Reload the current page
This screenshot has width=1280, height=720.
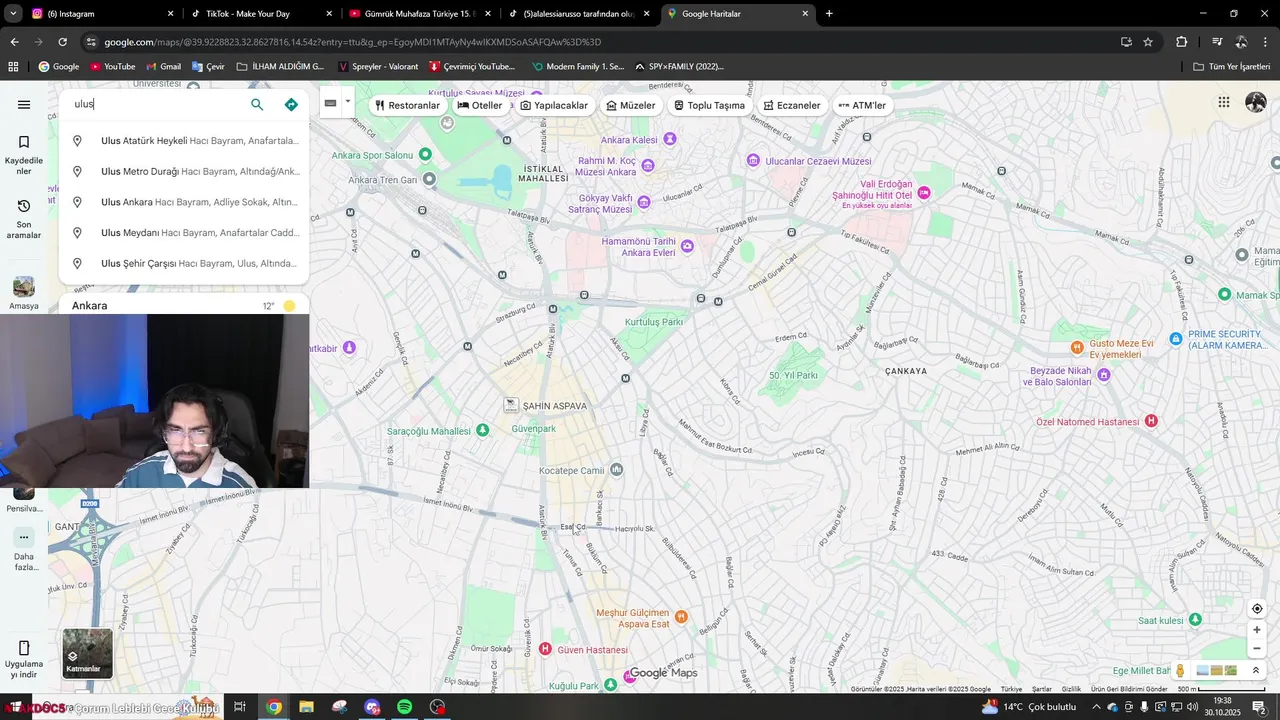coord(62,42)
